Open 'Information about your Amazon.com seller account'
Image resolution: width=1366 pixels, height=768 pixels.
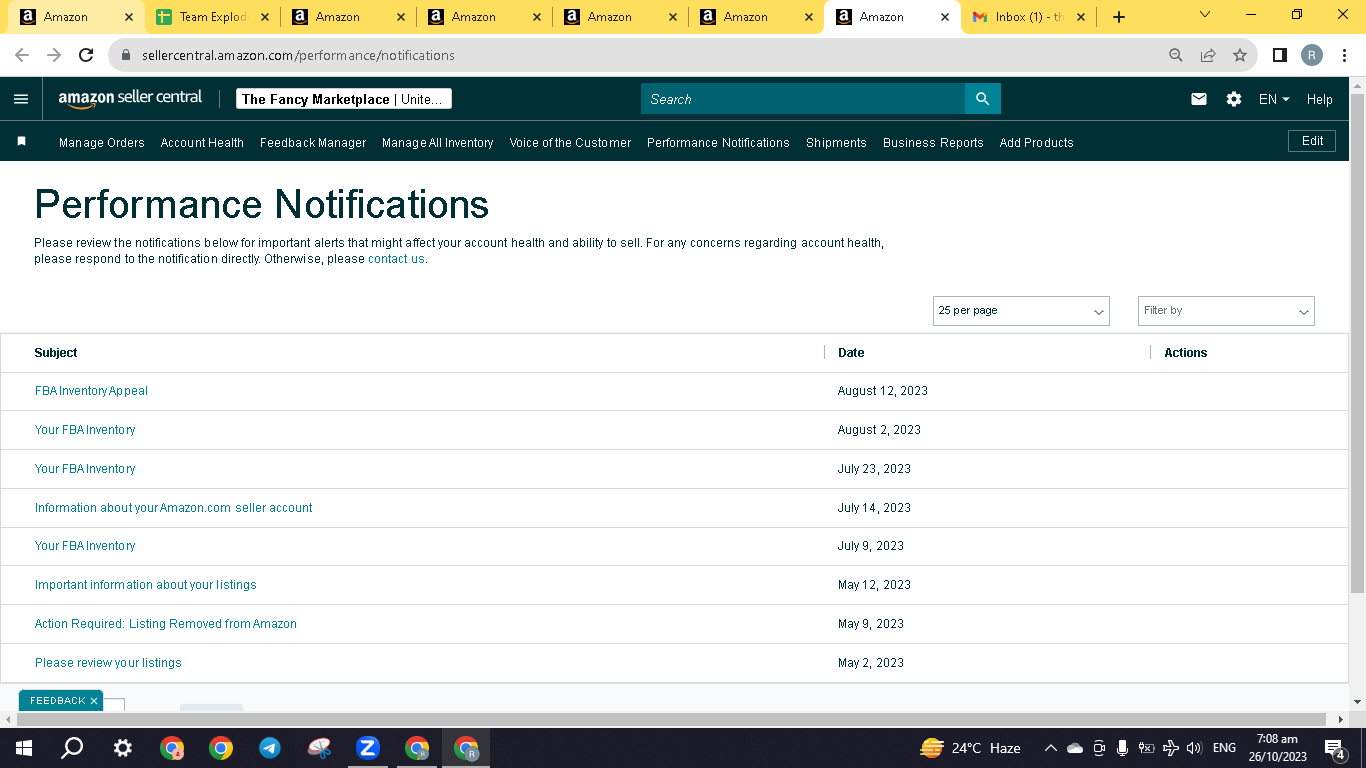pyautogui.click(x=173, y=508)
